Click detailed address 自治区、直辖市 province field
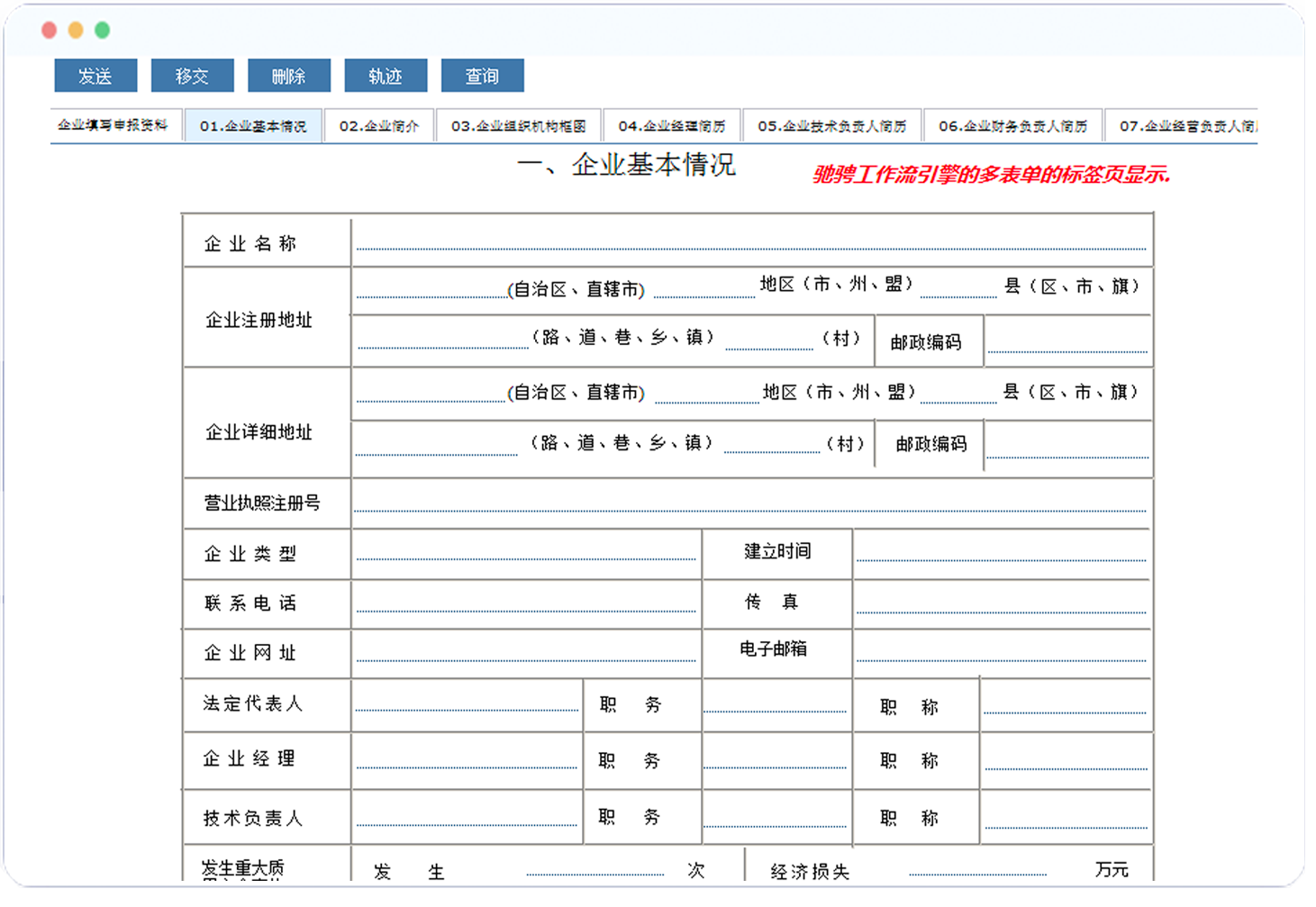Image resolution: width=1316 pixels, height=907 pixels. tap(431, 392)
